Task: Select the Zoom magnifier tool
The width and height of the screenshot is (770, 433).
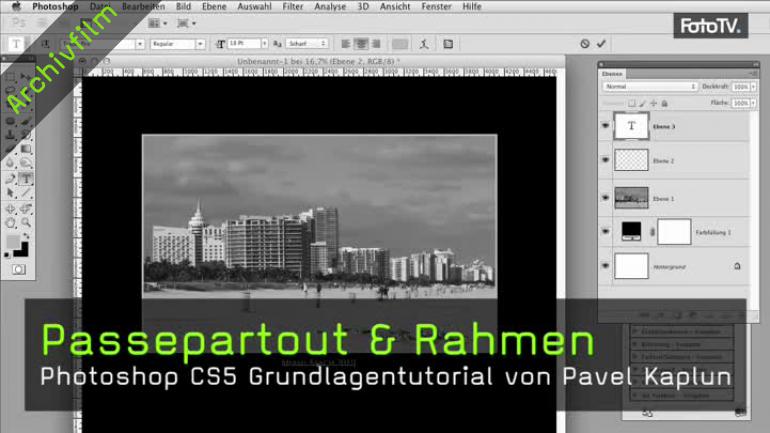Action: [26, 223]
